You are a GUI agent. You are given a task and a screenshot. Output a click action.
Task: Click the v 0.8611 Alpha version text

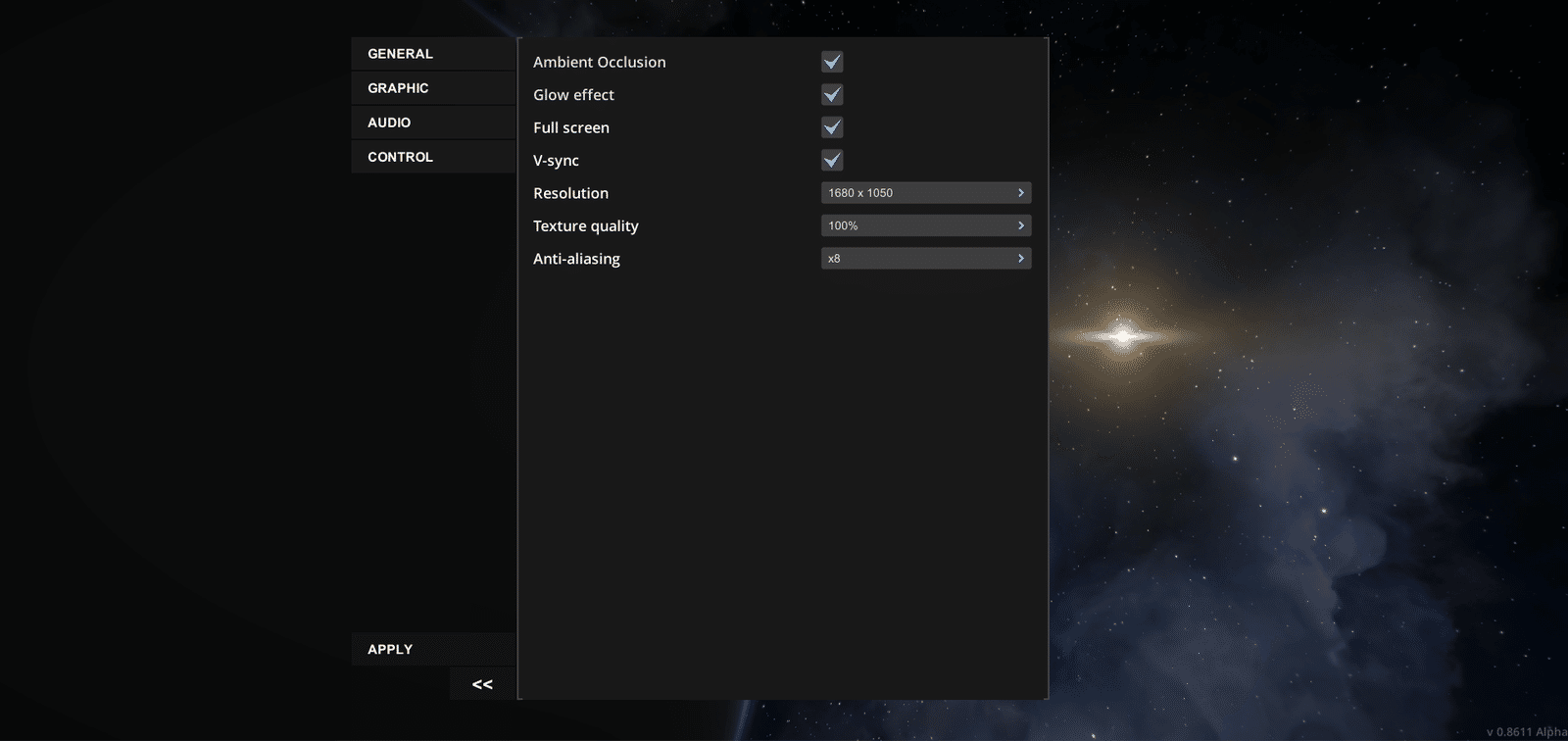click(x=1527, y=732)
